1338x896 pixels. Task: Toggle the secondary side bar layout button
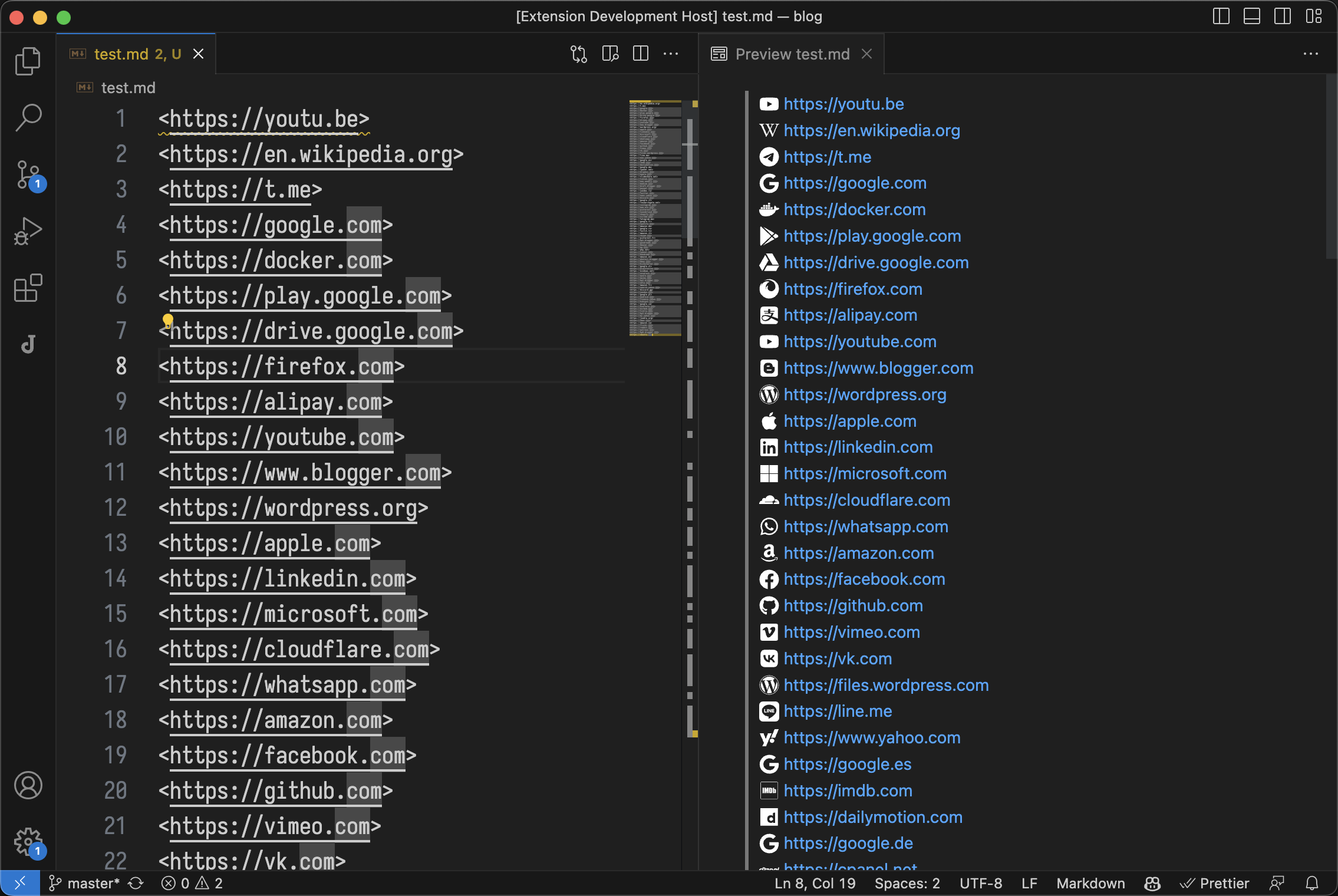click(1283, 17)
